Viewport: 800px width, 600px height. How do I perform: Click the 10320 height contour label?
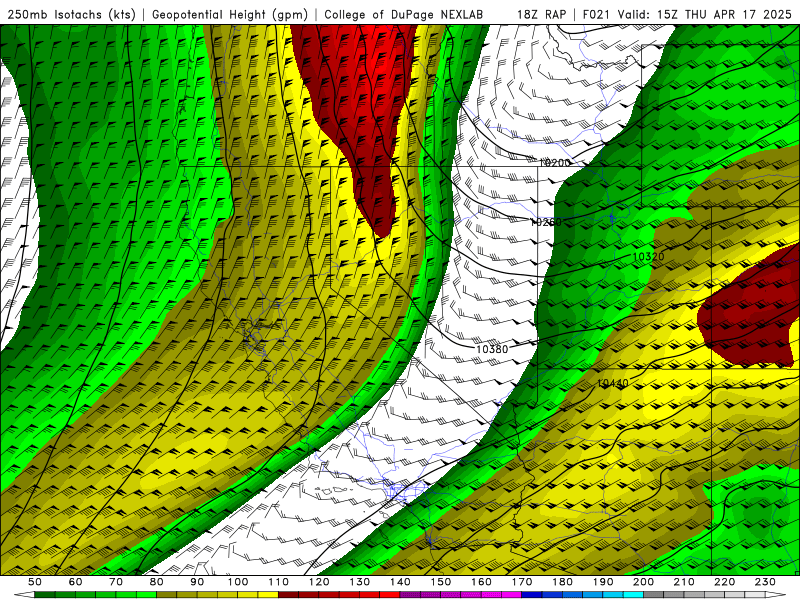[648, 257]
